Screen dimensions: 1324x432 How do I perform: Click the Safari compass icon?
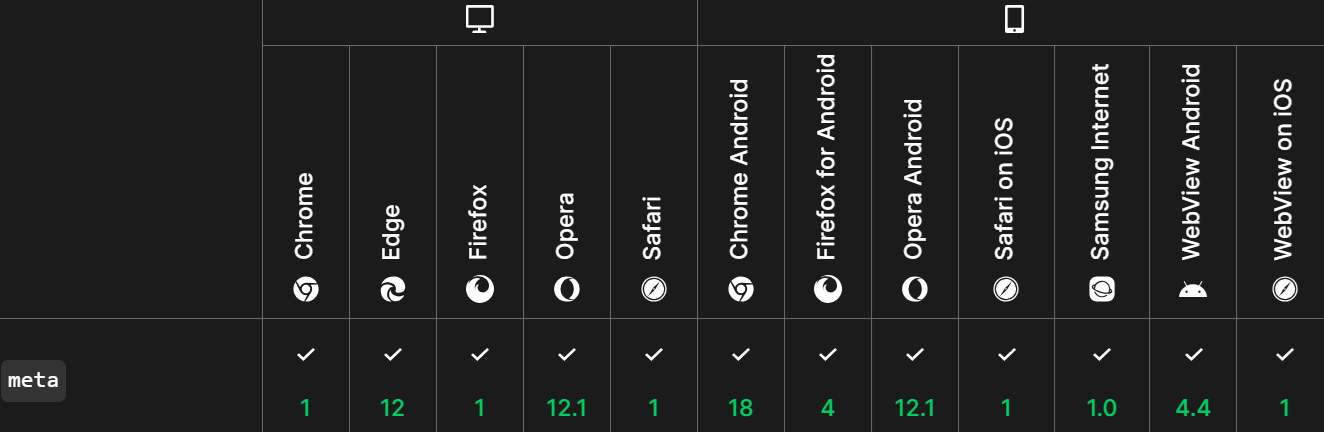tap(654, 290)
